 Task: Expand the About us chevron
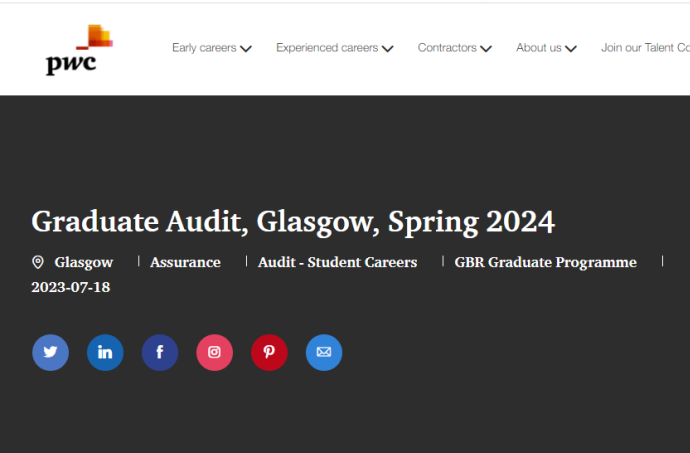tap(571, 48)
